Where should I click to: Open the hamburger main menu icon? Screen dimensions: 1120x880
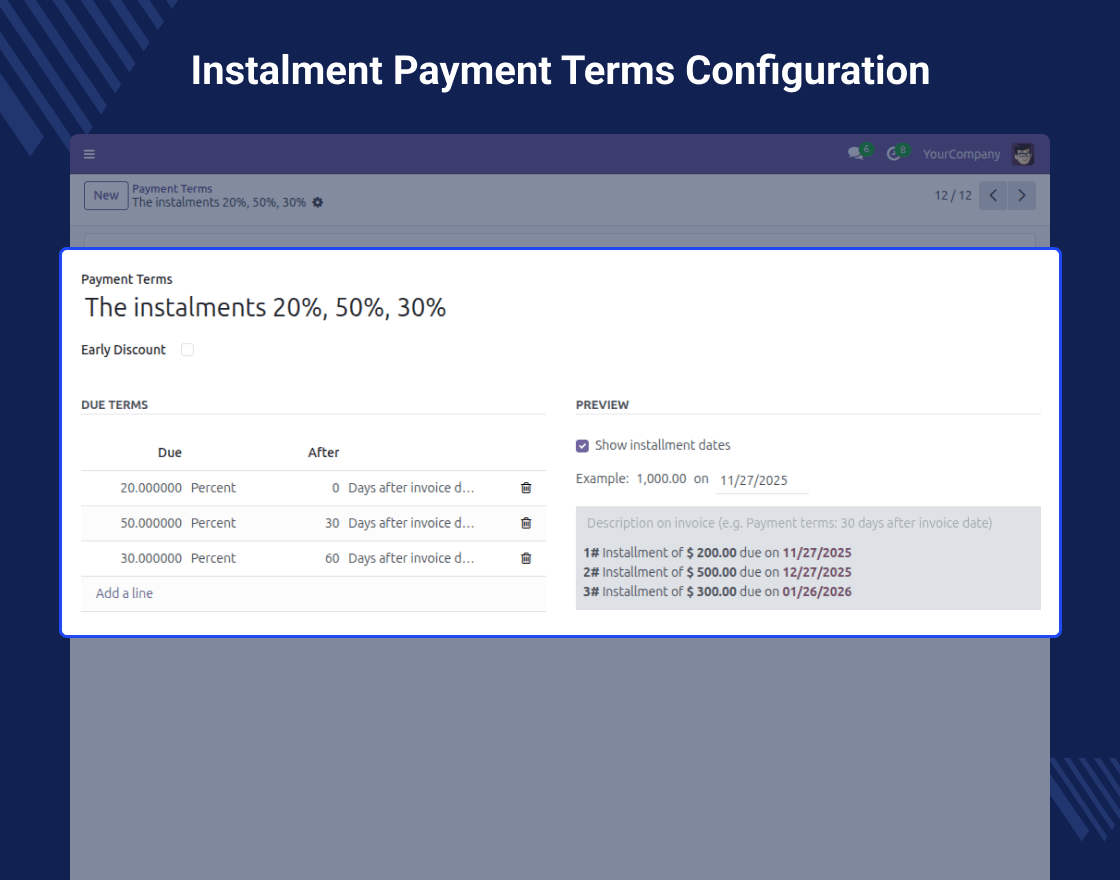[x=89, y=154]
